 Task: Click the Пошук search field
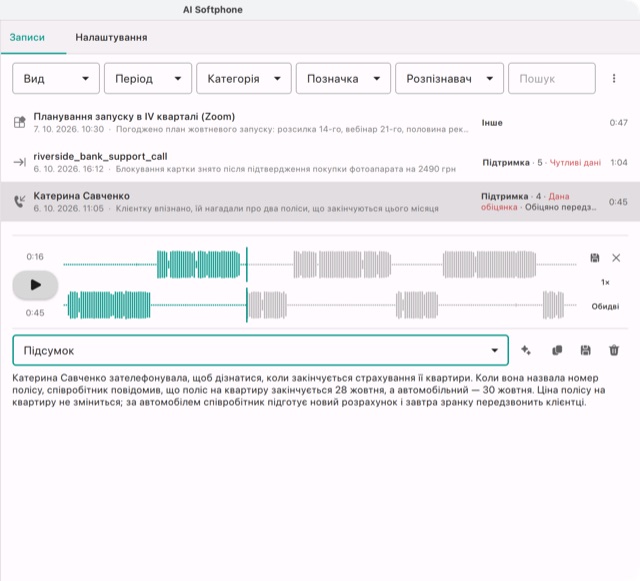tap(552, 78)
